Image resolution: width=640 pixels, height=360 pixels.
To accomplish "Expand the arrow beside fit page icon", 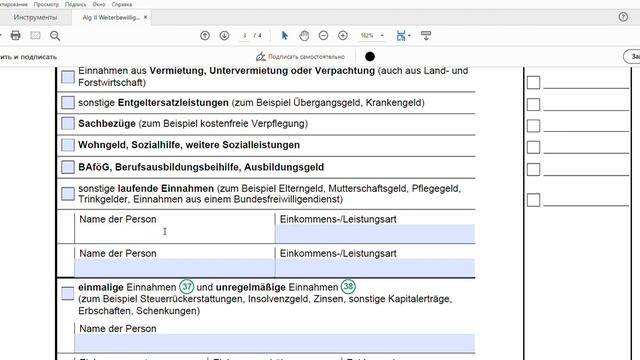I will pos(409,36).
